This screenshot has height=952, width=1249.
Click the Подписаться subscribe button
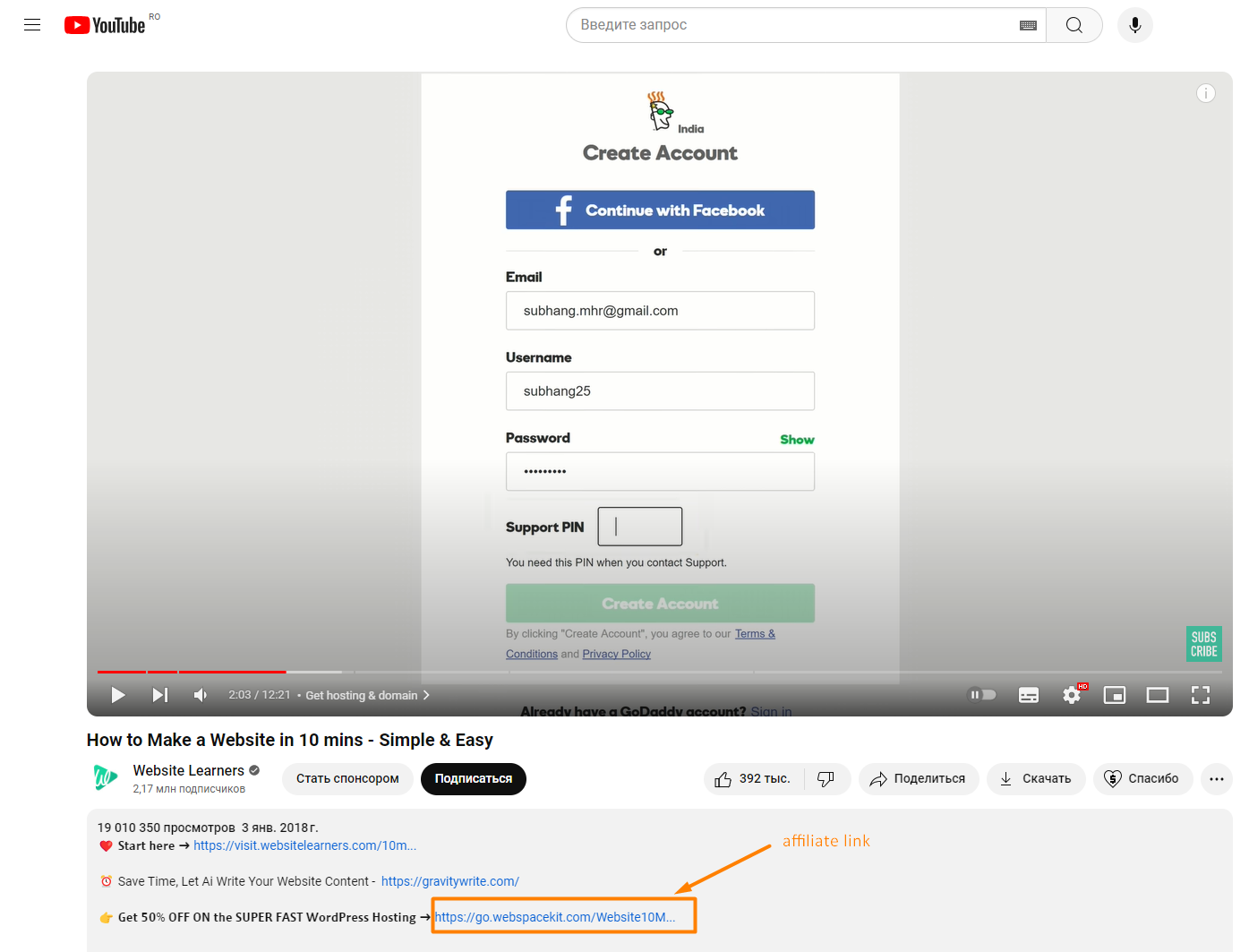[x=473, y=778]
